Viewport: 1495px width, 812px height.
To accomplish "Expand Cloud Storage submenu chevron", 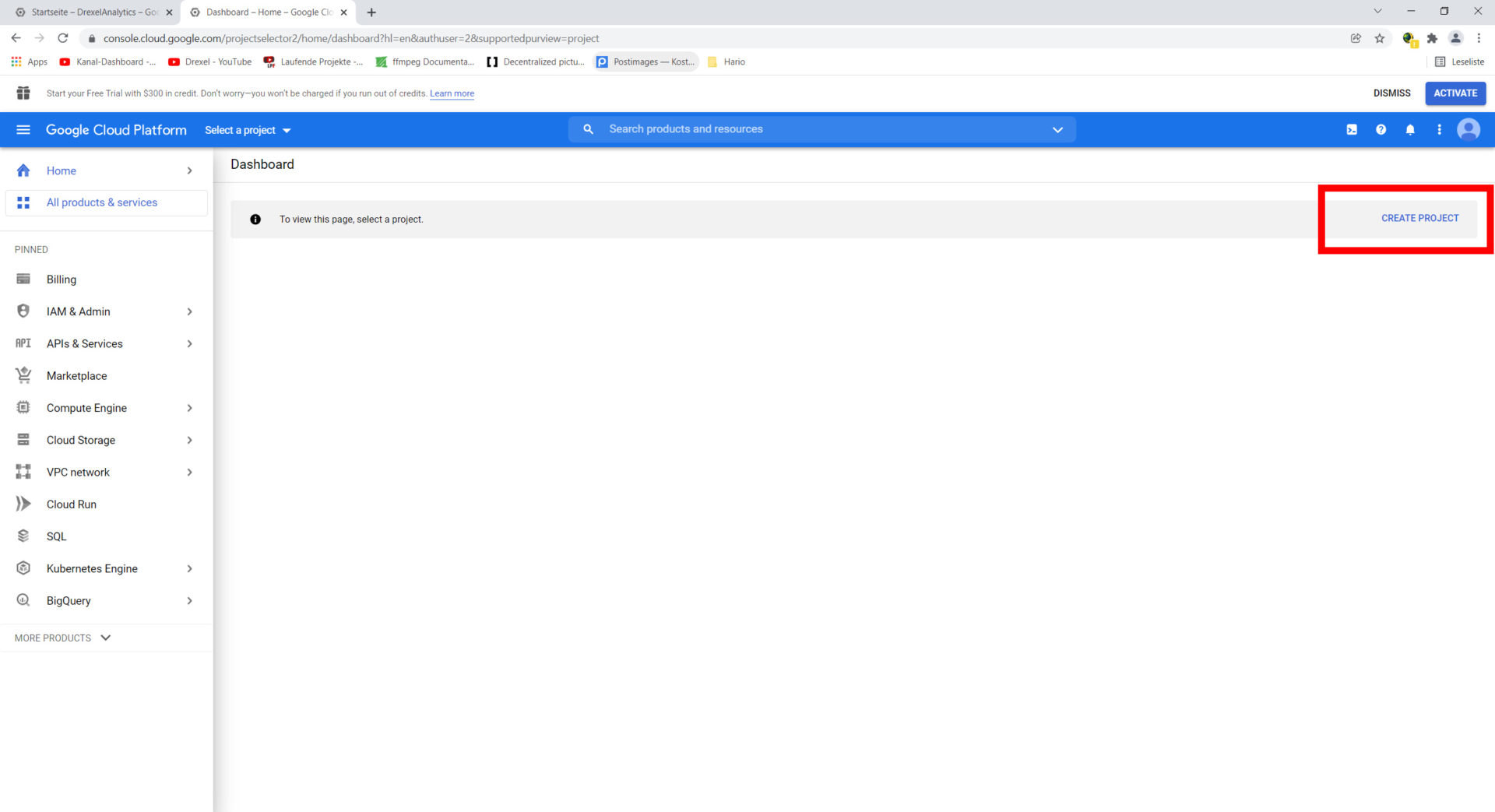I will 189,440.
